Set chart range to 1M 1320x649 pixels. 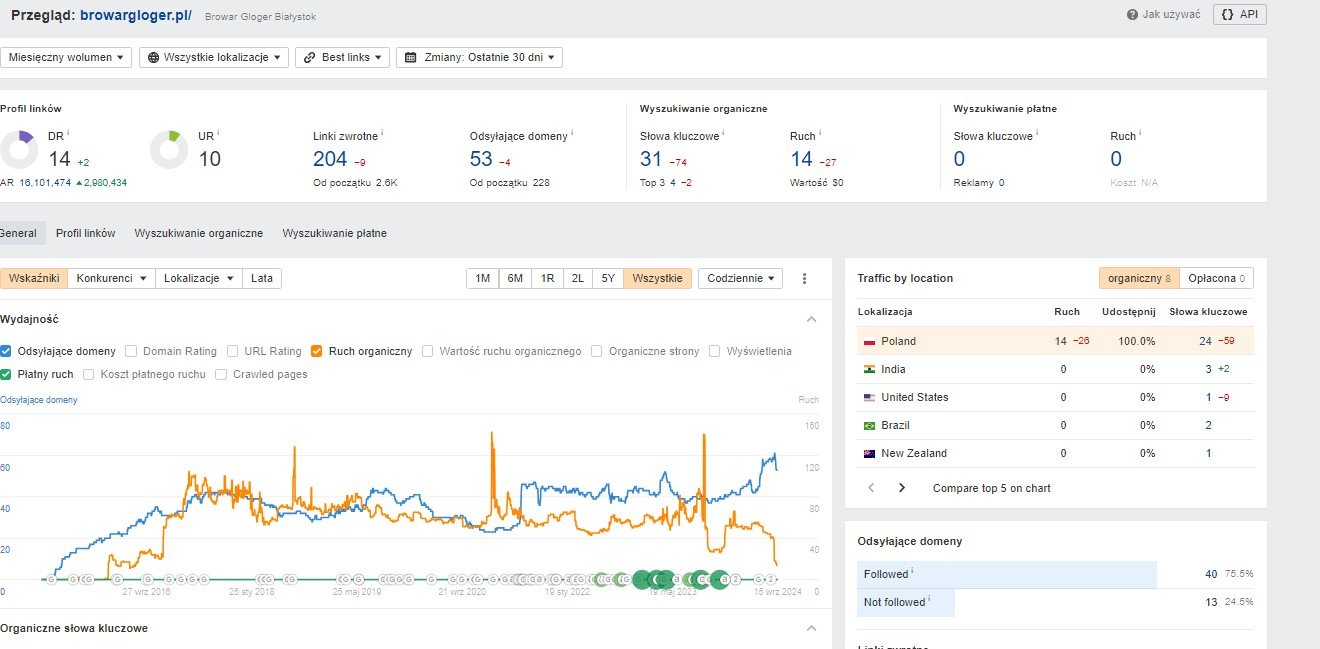coord(483,279)
